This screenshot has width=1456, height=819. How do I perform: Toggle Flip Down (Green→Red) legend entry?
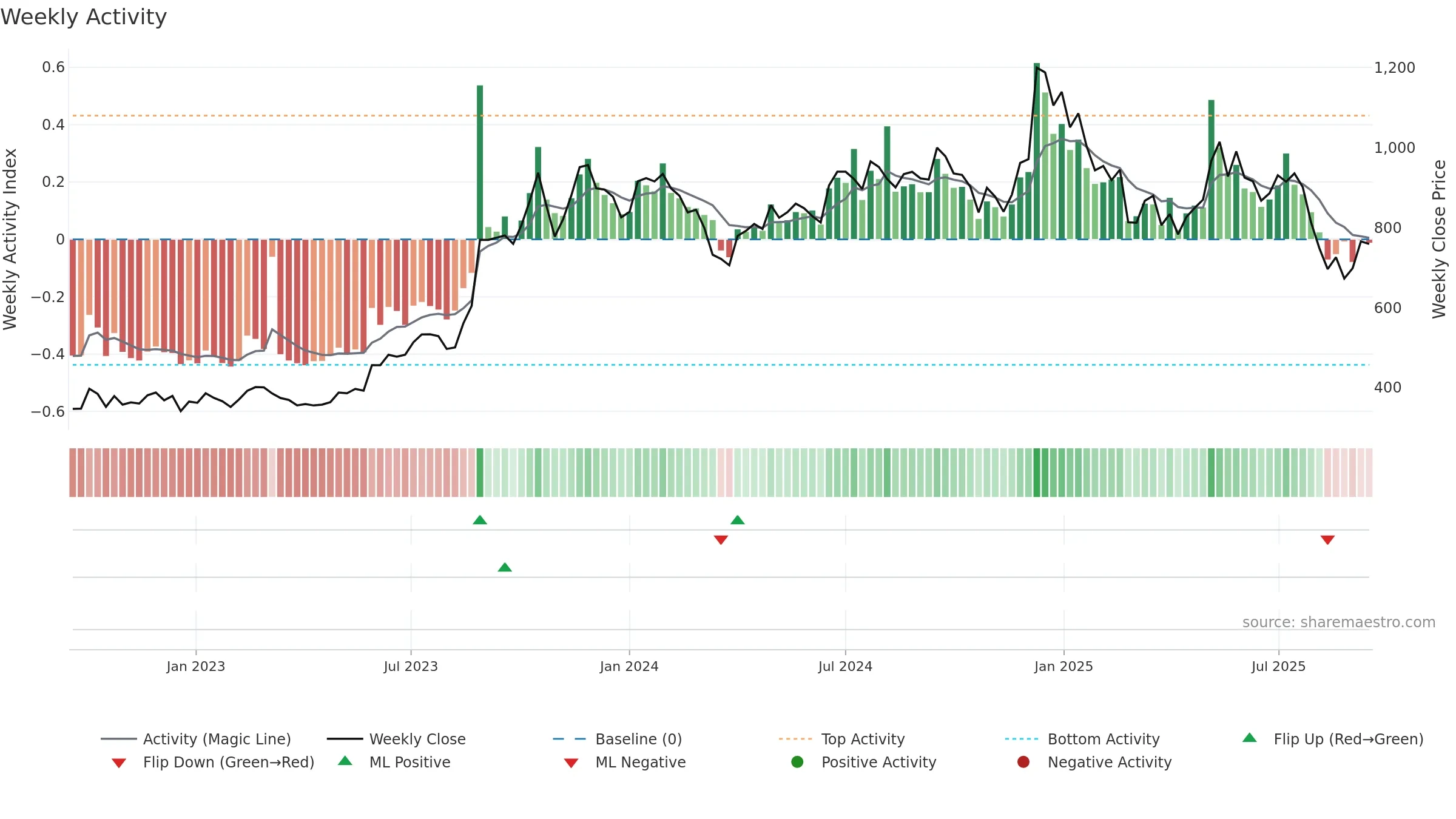coord(213,762)
